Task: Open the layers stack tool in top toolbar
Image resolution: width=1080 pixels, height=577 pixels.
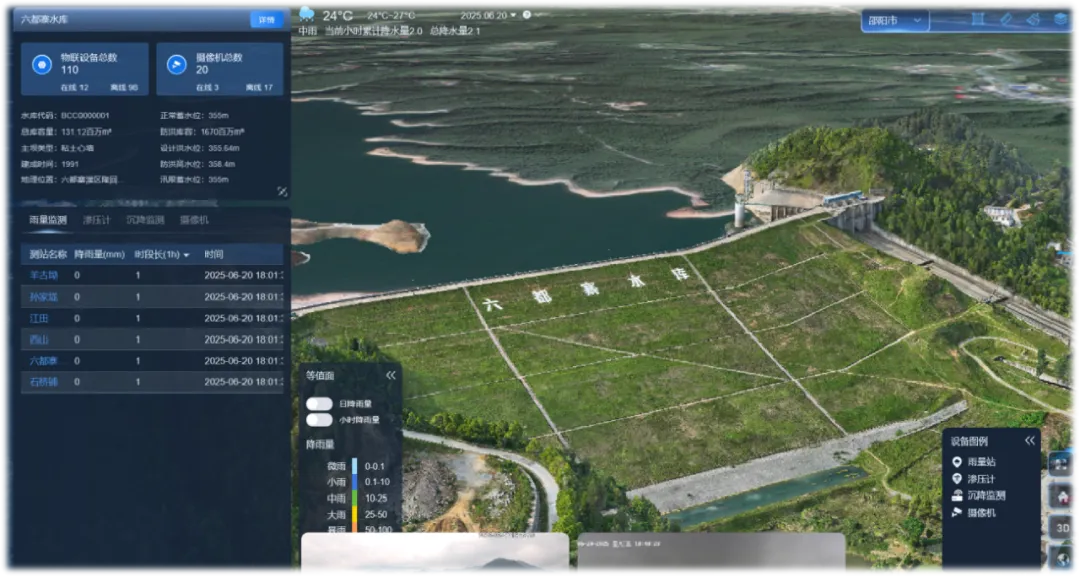Action: (1060, 19)
